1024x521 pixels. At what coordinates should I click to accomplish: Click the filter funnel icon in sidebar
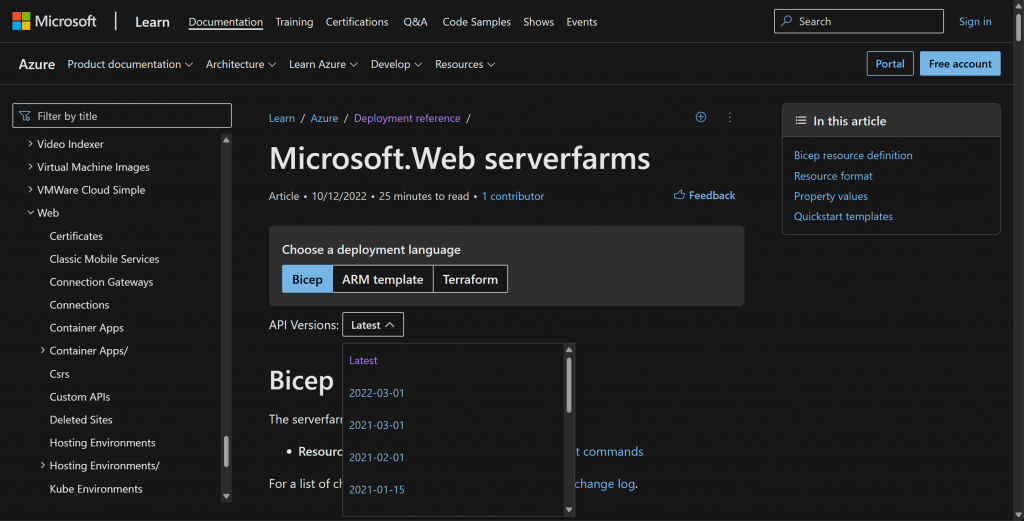click(25, 116)
